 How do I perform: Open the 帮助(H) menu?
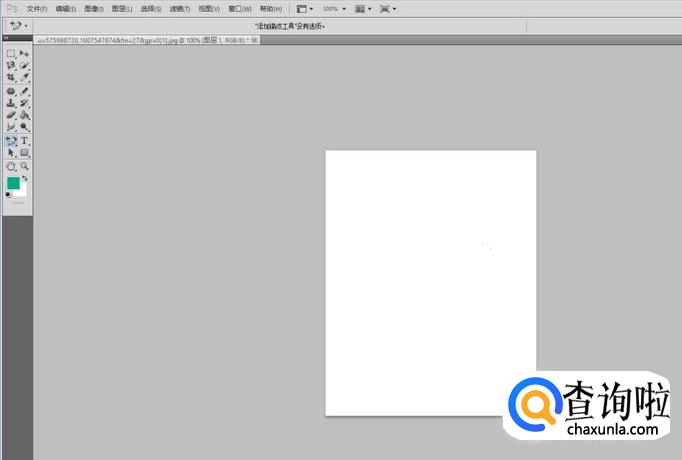(271, 9)
